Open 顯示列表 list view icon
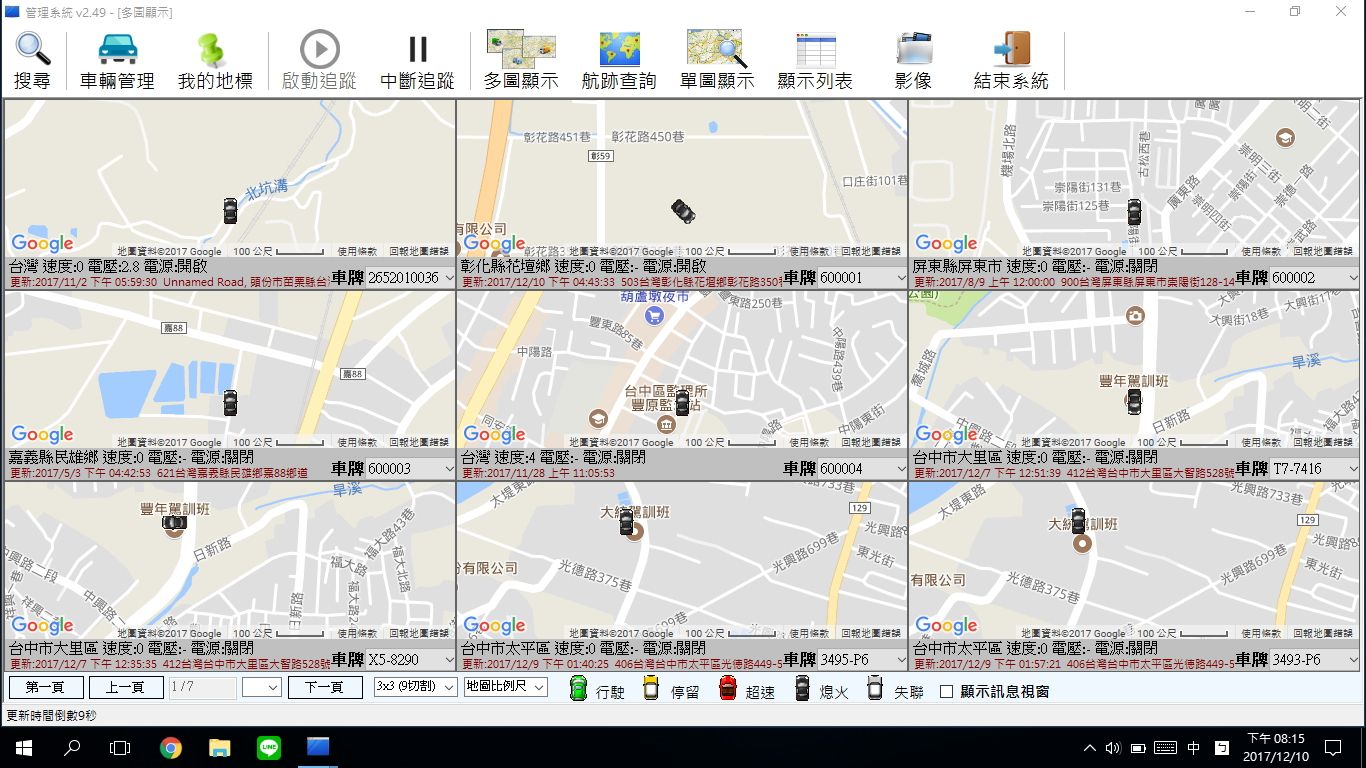This screenshot has height=768, width=1366. [x=815, y=50]
